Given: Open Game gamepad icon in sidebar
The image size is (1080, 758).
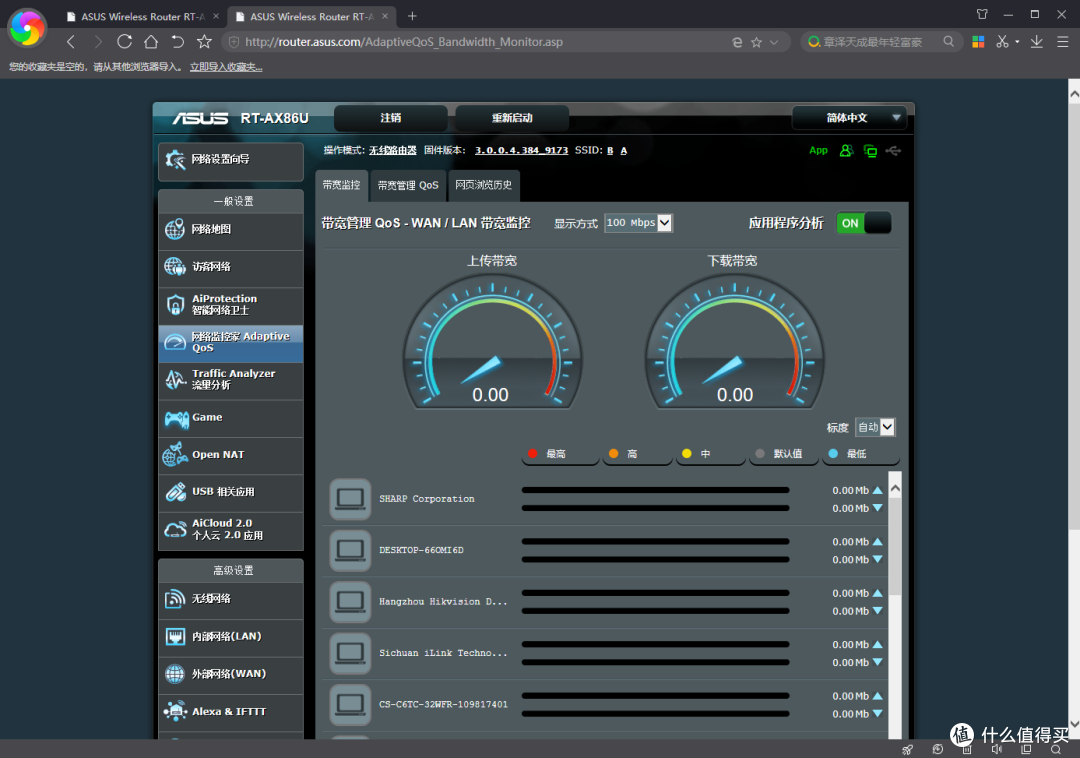Looking at the screenshot, I should (176, 417).
